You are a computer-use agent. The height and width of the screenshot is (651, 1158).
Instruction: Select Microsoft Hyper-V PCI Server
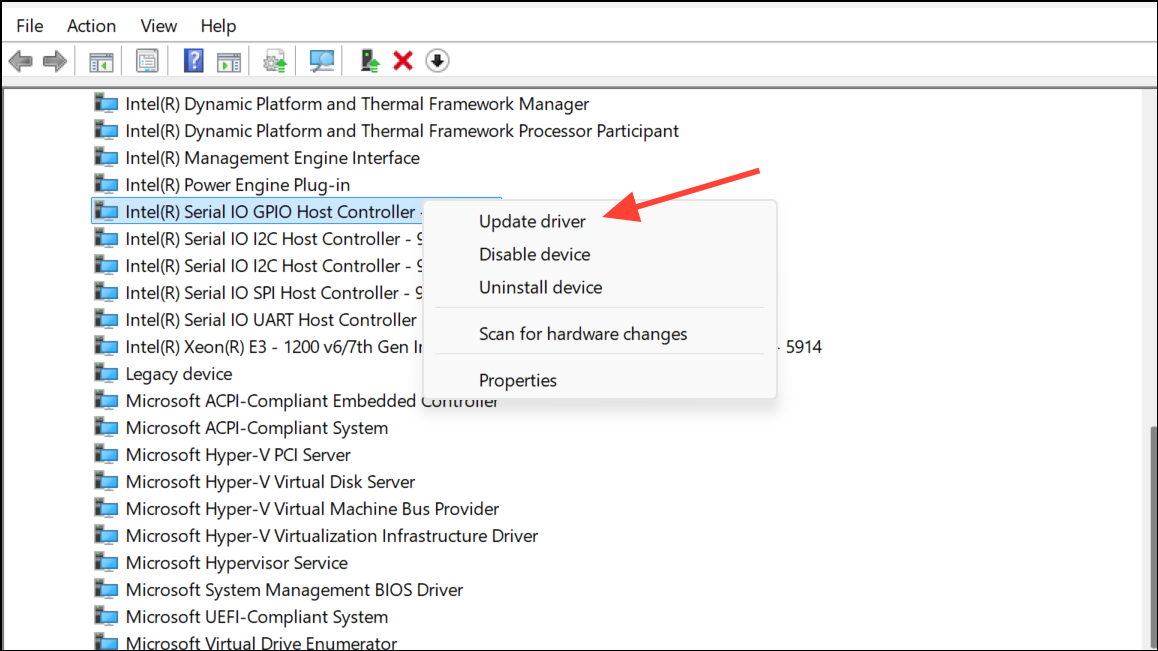click(x=238, y=455)
